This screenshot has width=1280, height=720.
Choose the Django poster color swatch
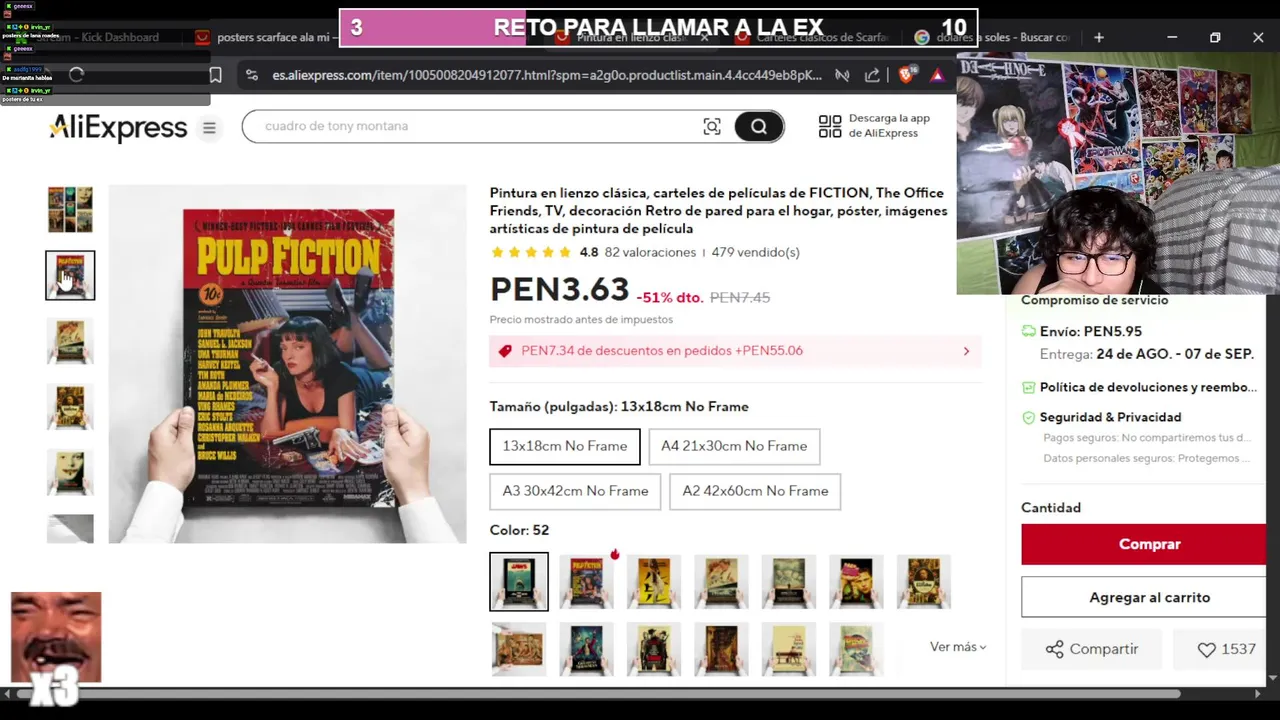tap(654, 649)
